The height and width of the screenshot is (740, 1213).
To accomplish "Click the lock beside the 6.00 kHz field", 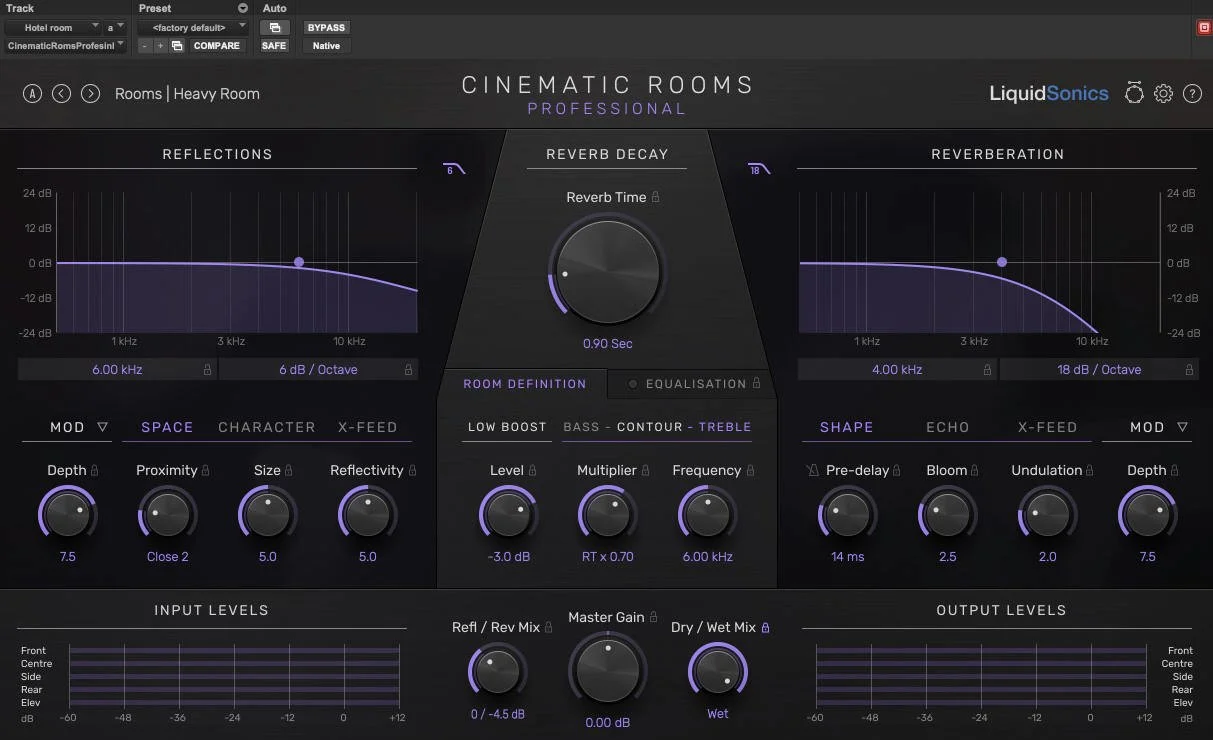I will tap(208, 369).
